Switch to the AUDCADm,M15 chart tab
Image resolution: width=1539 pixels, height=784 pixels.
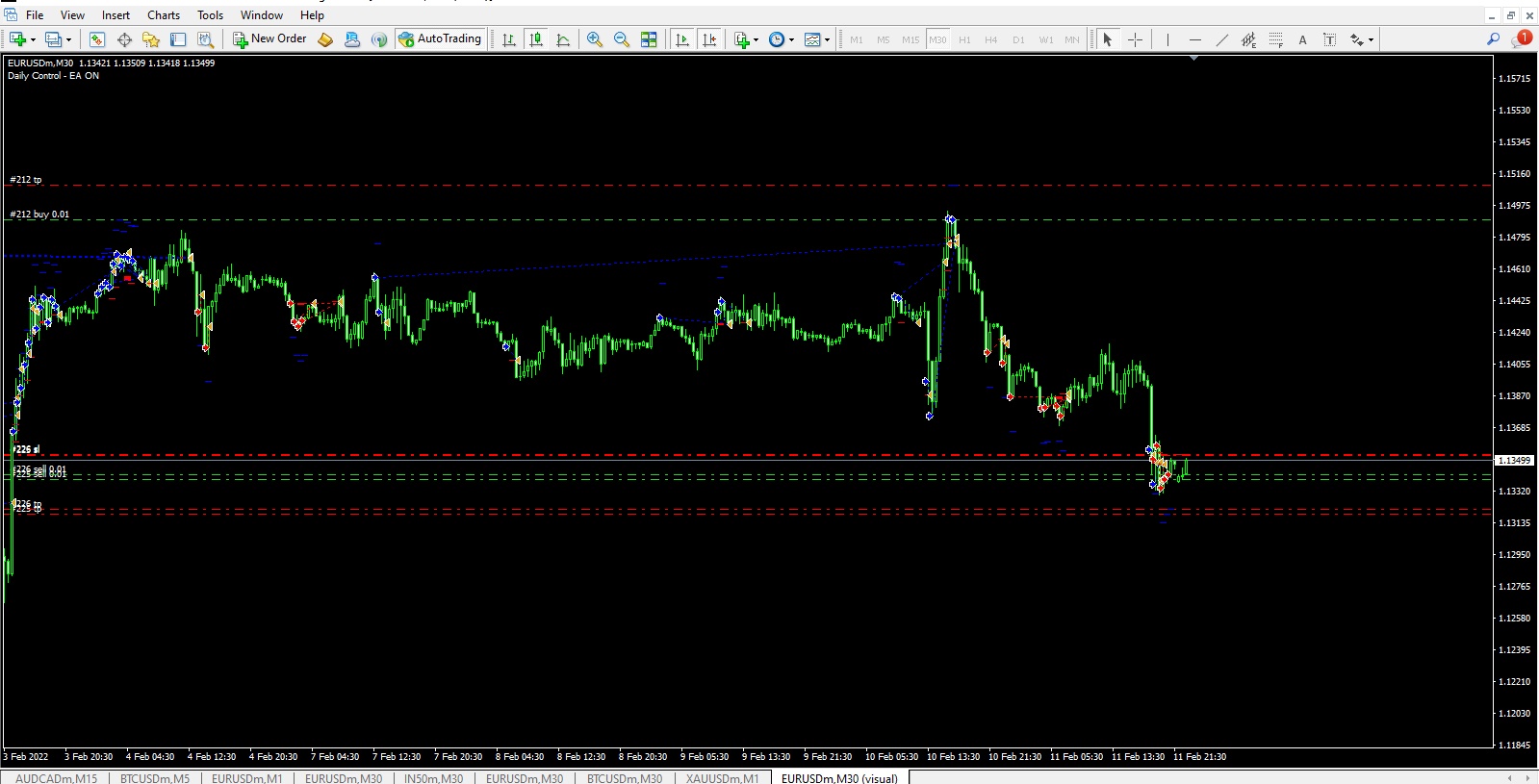[x=56, y=778]
